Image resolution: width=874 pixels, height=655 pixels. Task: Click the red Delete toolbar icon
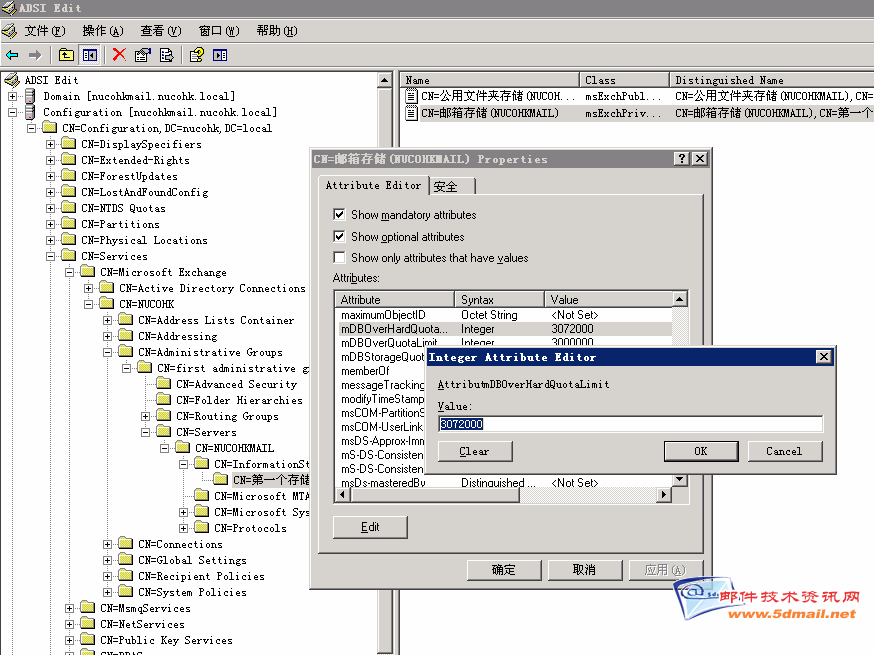(119, 55)
